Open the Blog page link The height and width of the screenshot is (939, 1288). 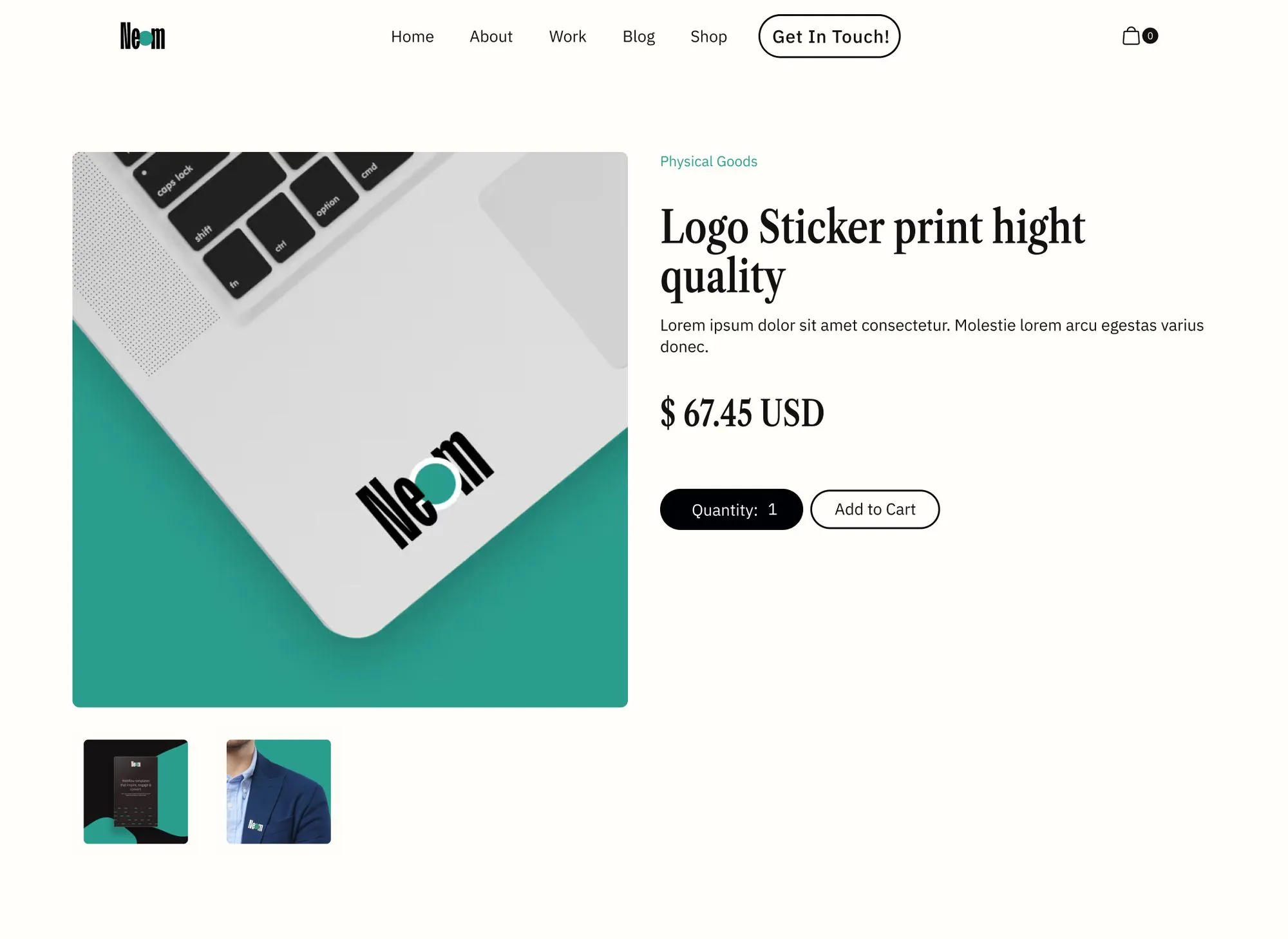638,37
